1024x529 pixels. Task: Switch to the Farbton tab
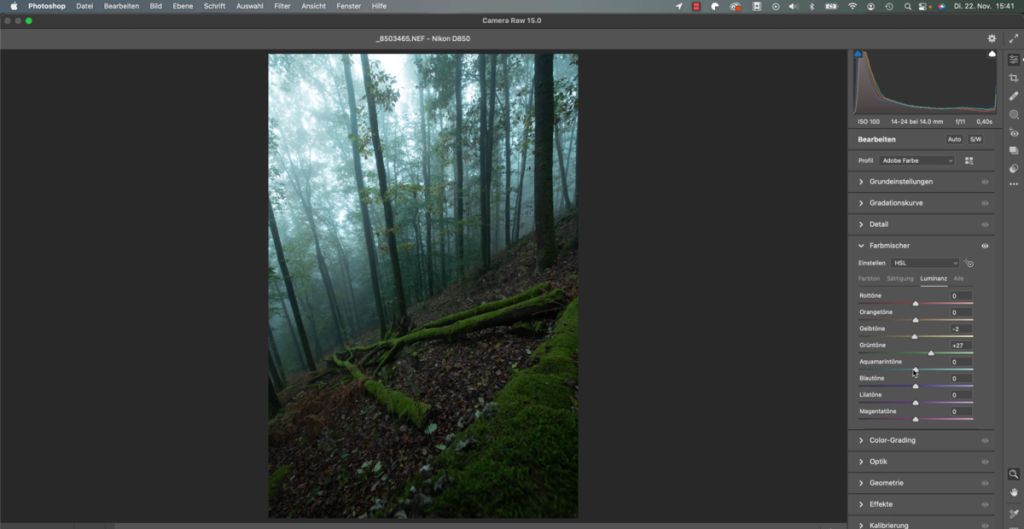coord(869,279)
